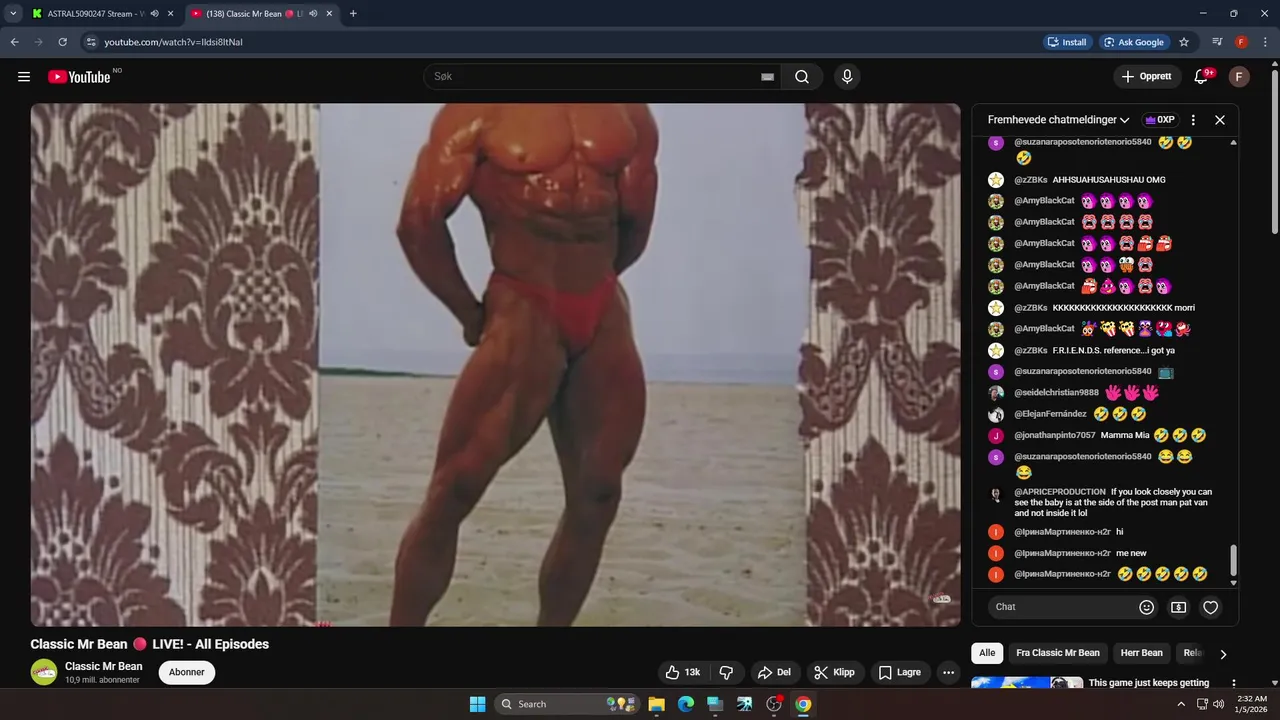This screenshot has width=1280, height=720.
Task: Install the YouTube app via Install button
Action: click(x=1067, y=42)
